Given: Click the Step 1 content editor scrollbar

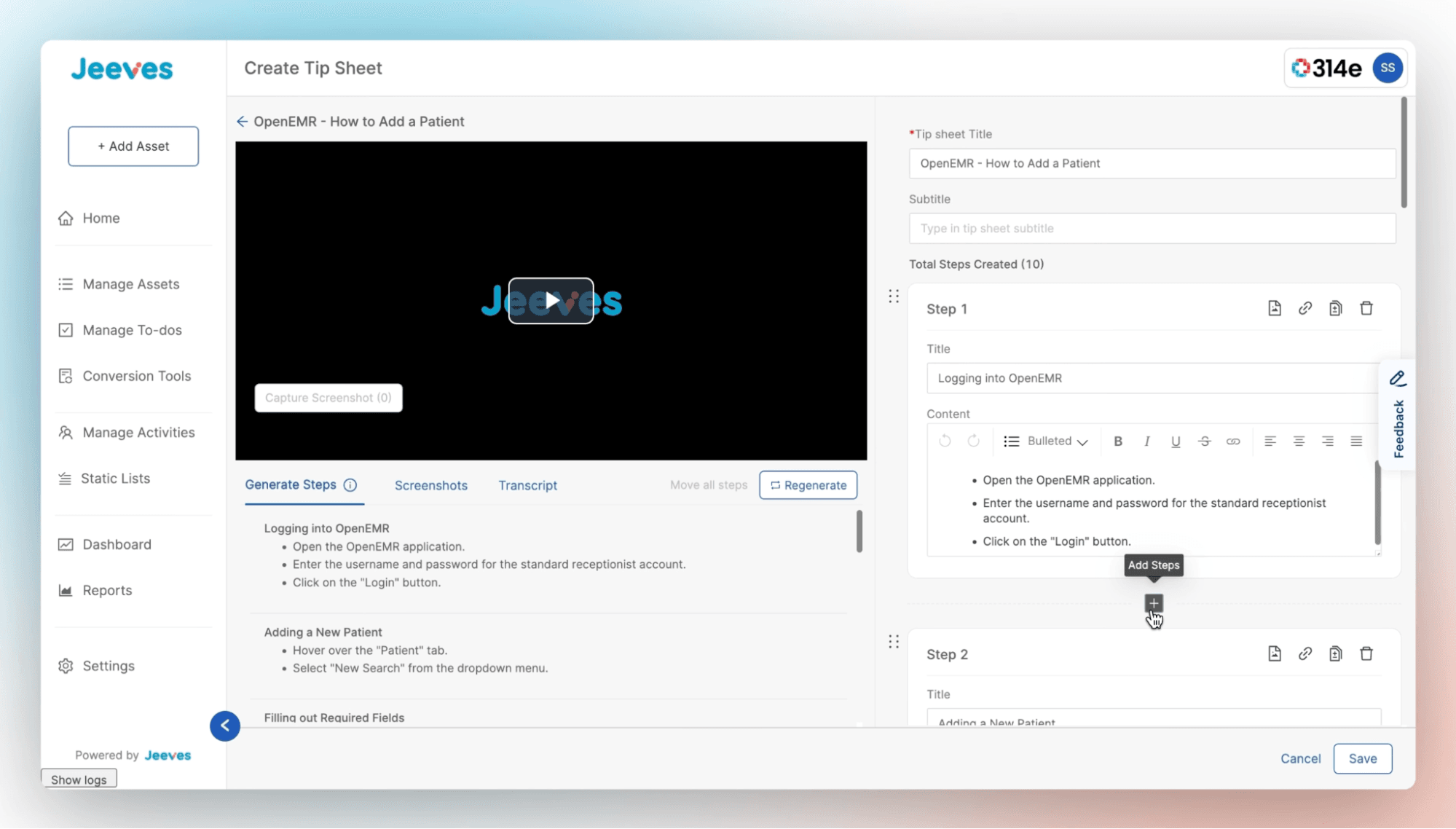Looking at the screenshot, I should 1377,503.
